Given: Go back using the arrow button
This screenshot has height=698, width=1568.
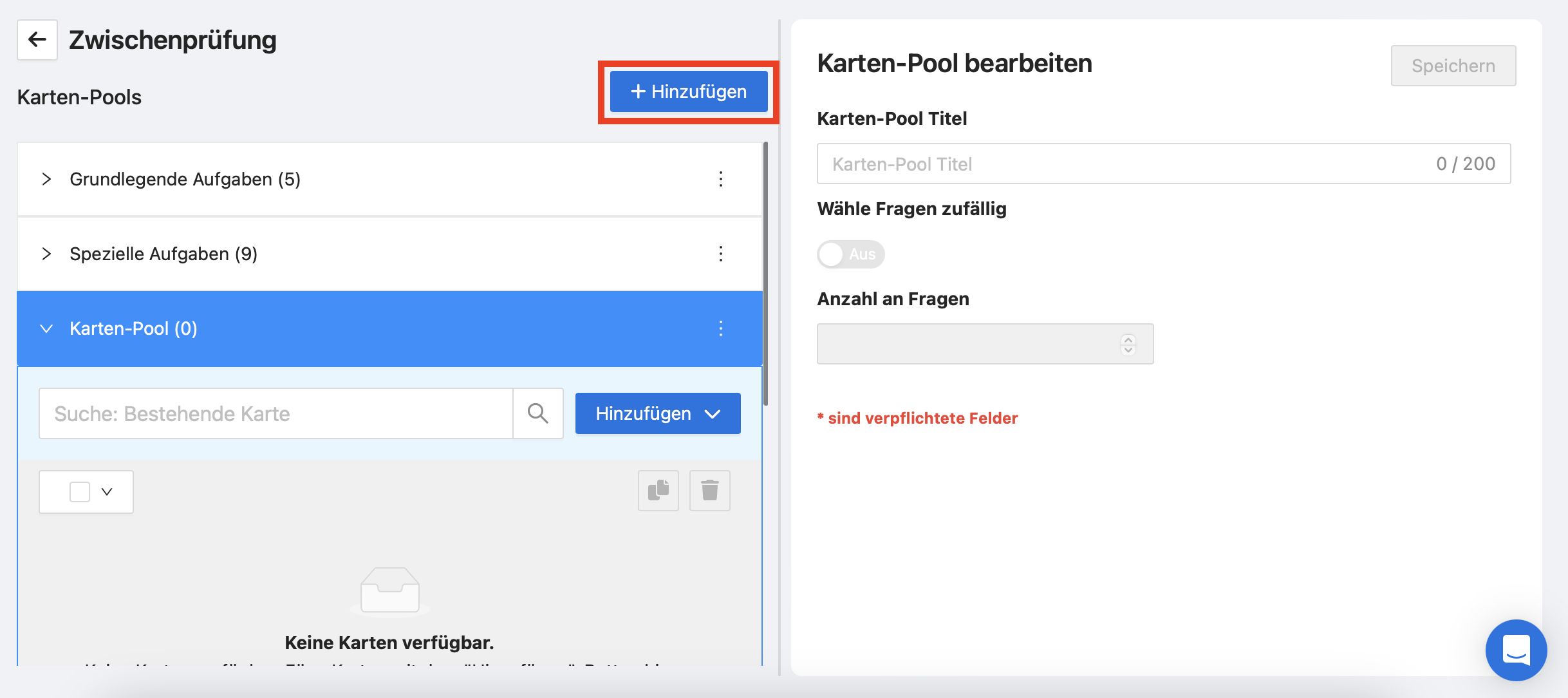Looking at the screenshot, I should [37, 40].
